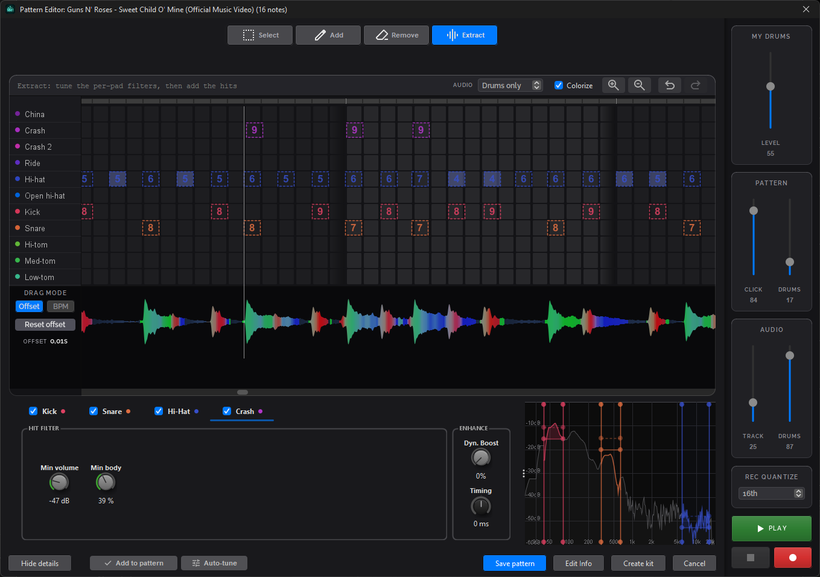This screenshot has height=577, width=820.
Task: Toggle the Colorize checkbox
Action: 559,85
